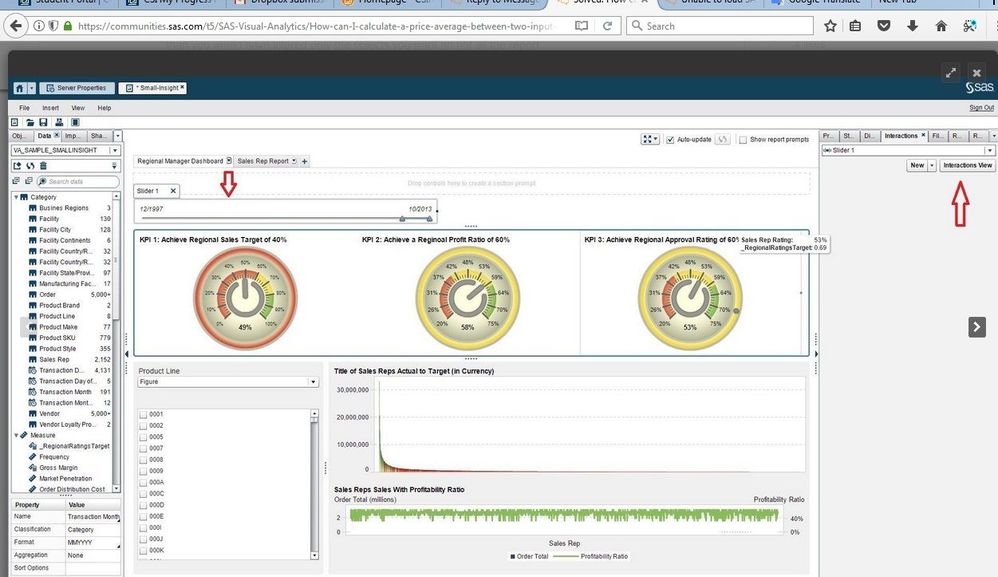Open VA_SAMPLE_SMALLINSIGHT data source dropdown
Image resolution: width=998 pixels, height=577 pixels.
click(115, 150)
